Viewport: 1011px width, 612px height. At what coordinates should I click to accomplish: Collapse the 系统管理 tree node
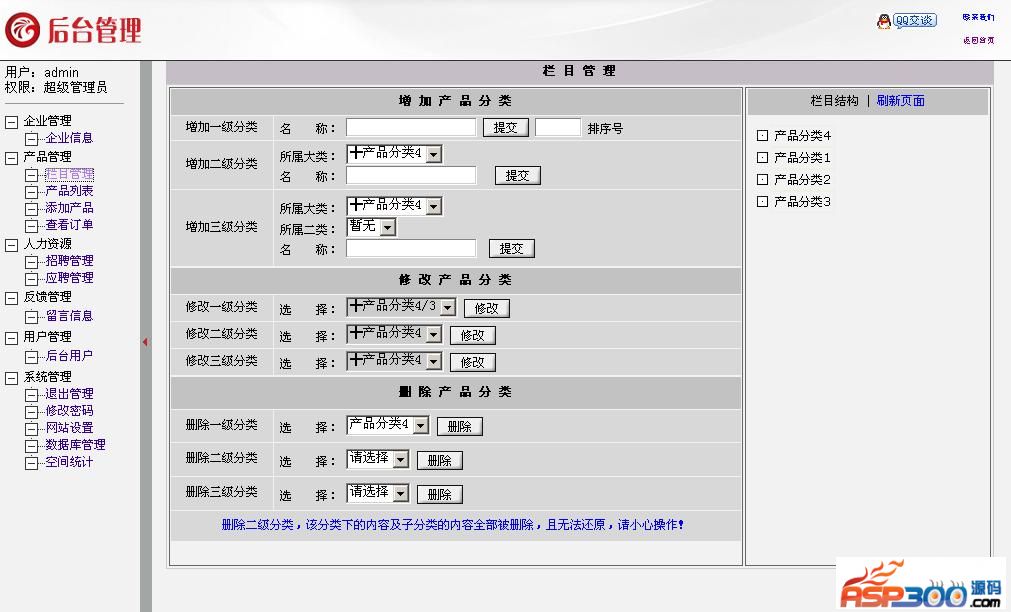(x=12, y=378)
